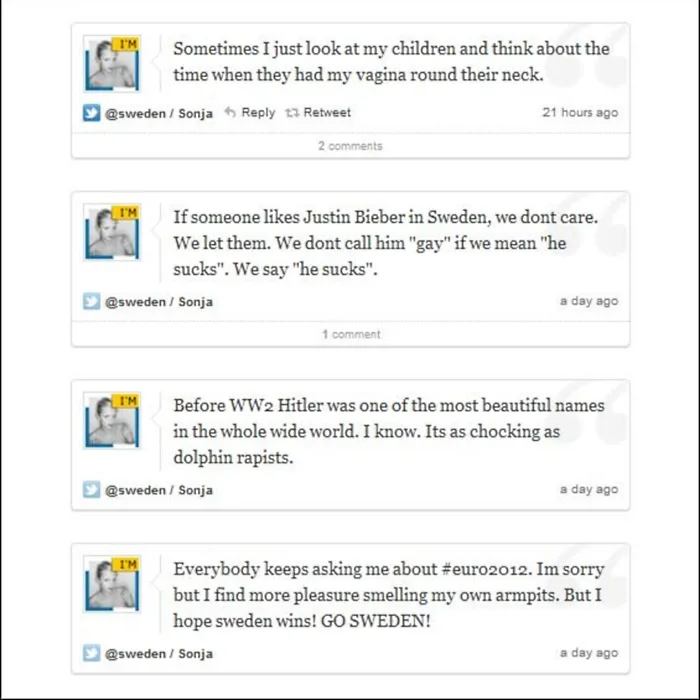Expand the "2 comments" section
700x700 pixels.
[350, 146]
